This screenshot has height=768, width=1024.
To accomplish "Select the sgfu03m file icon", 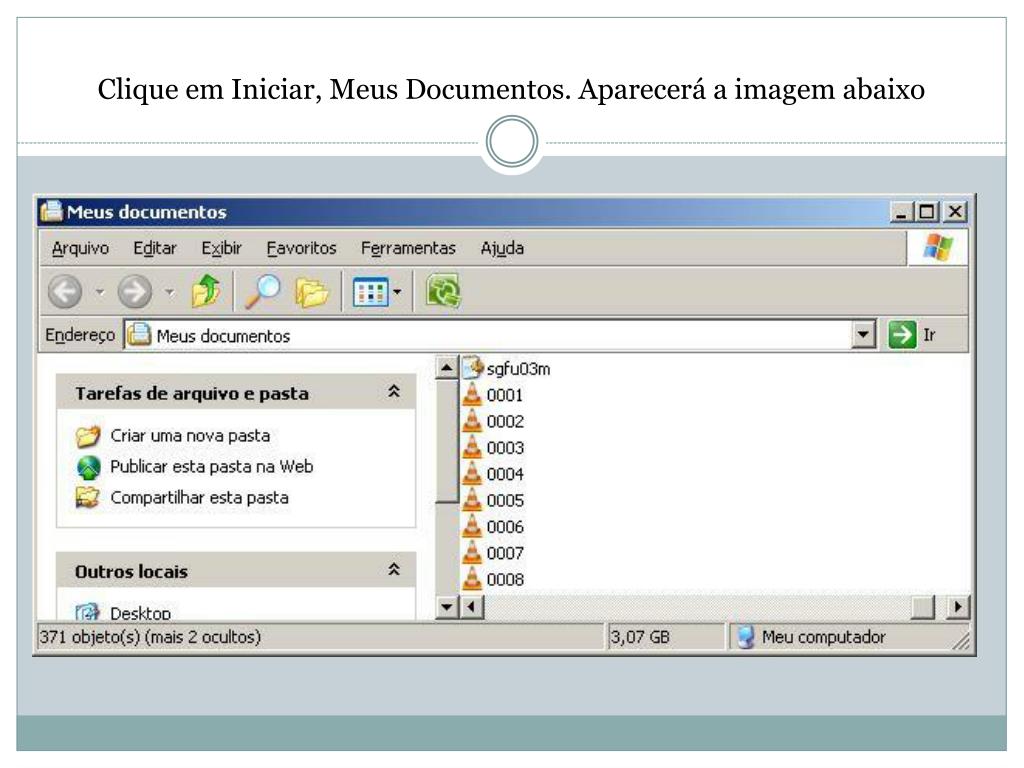I will (472, 368).
